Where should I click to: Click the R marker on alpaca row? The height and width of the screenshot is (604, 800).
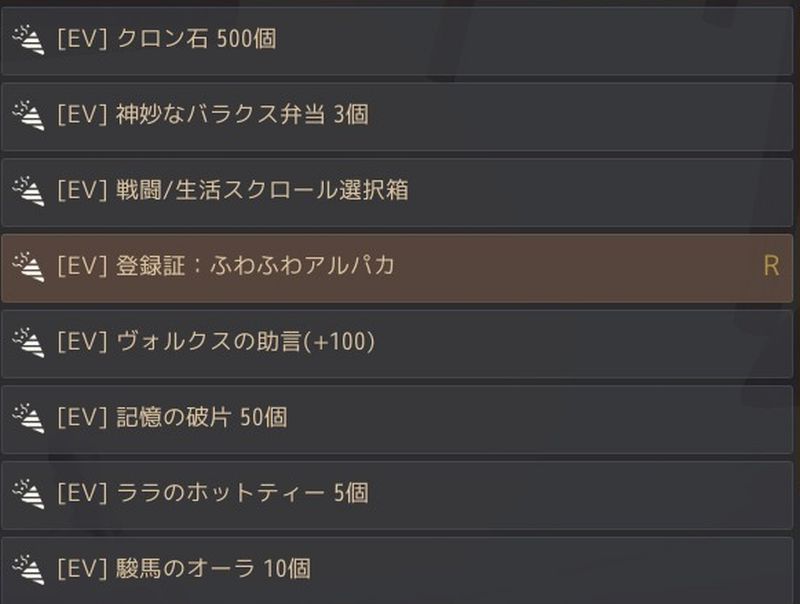[x=770, y=266]
